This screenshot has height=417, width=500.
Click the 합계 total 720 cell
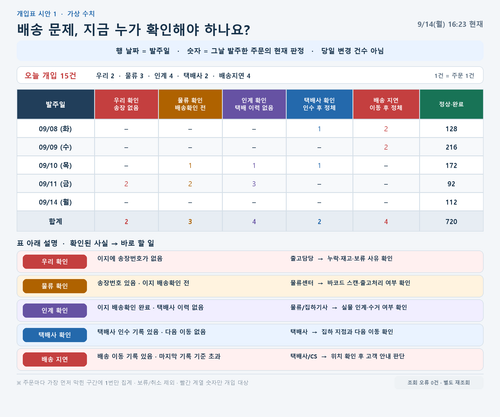coord(451,221)
